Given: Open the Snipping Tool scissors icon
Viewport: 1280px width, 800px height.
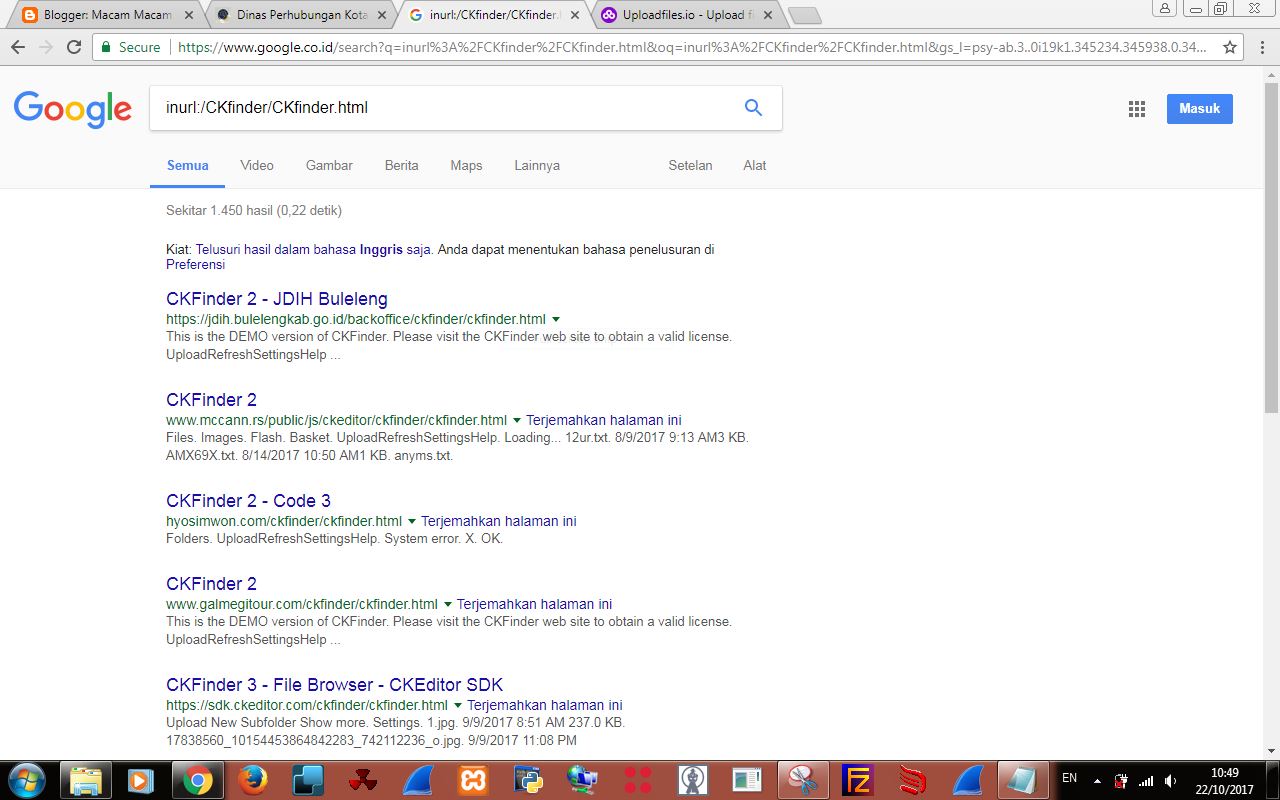Looking at the screenshot, I should pos(803,780).
